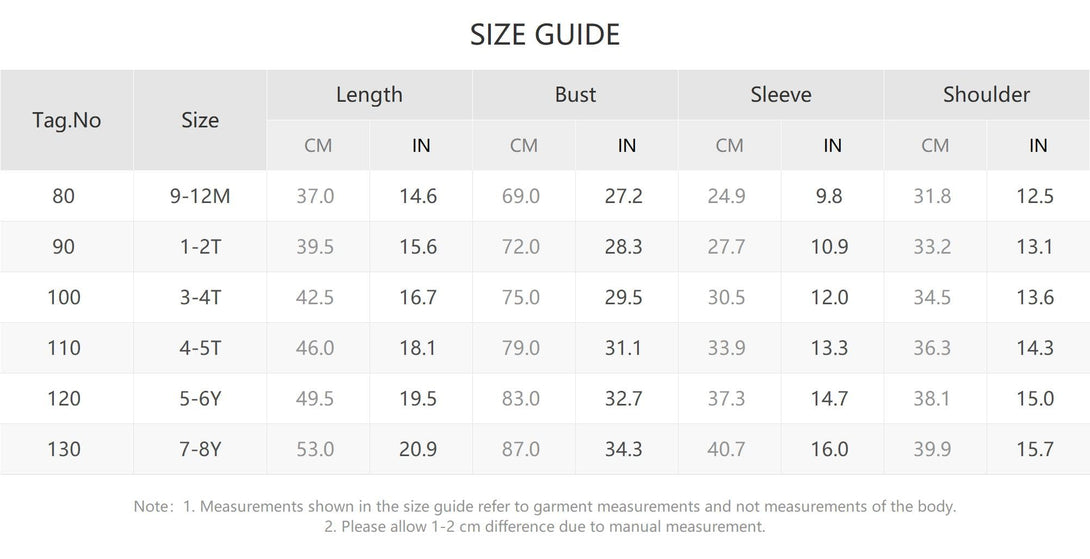Click the SIZE GUIDE title

click(x=545, y=35)
